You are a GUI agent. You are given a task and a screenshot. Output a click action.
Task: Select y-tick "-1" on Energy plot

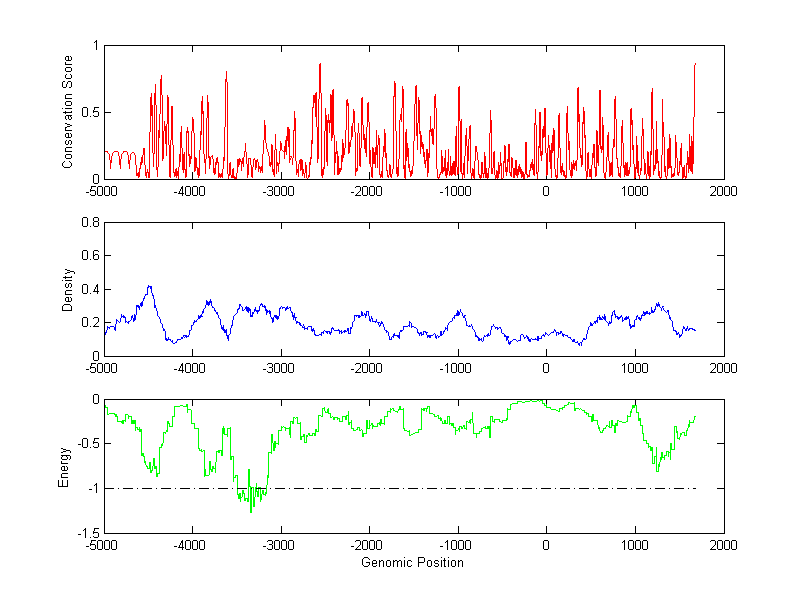(x=93, y=489)
